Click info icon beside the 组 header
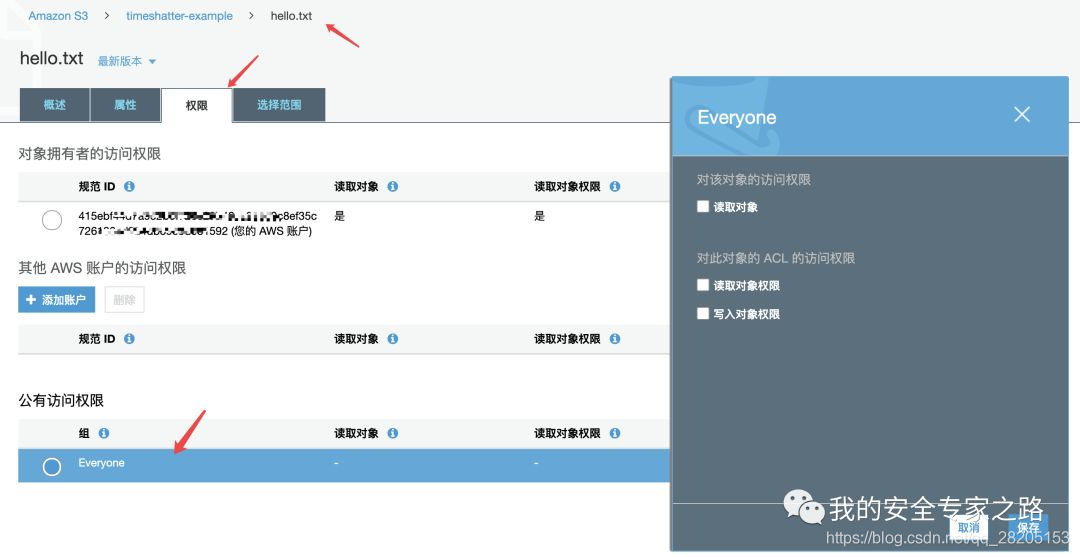Viewport: 1080px width, 557px height. point(104,433)
